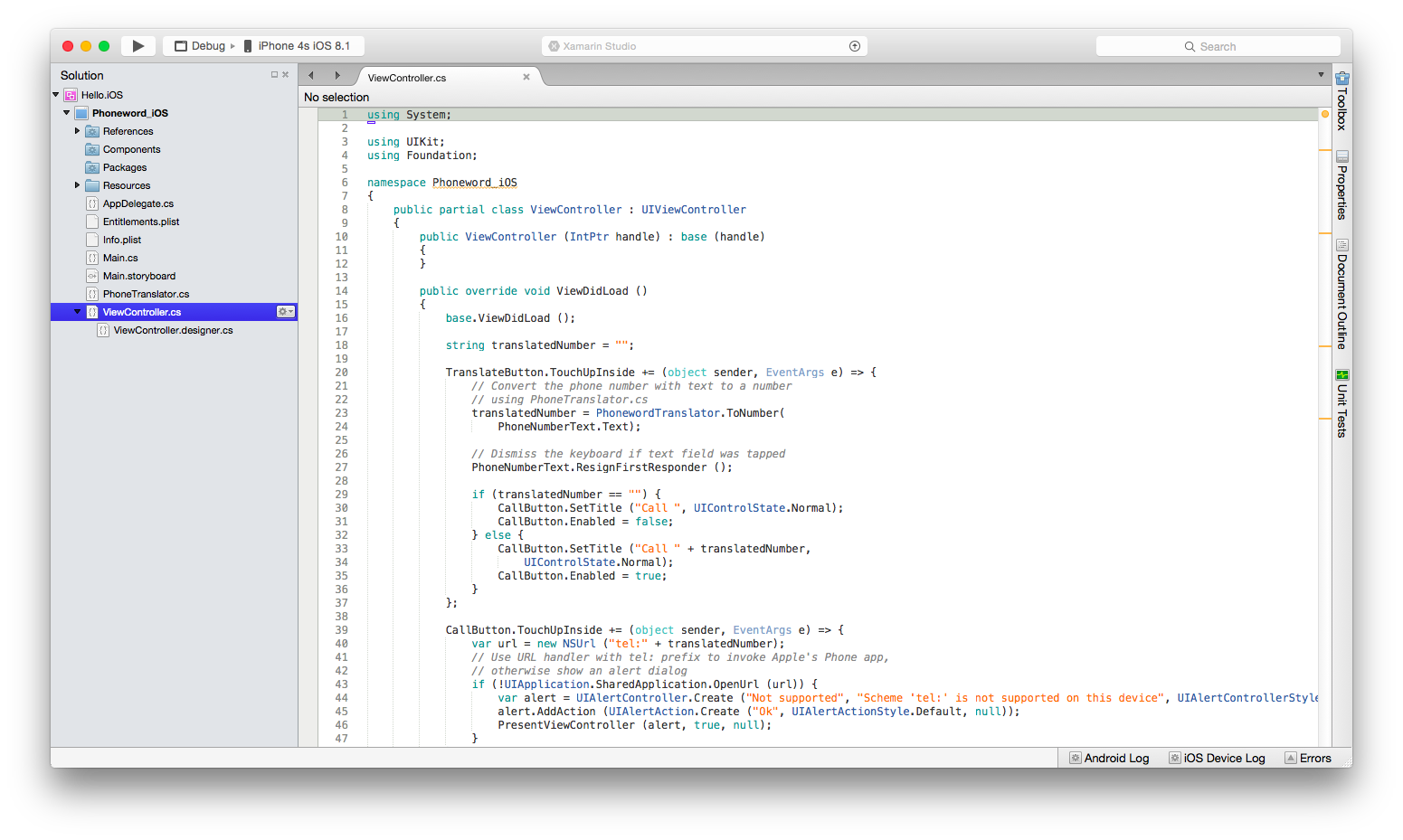Viewport: 1403px width, 840px height.
Task: Open the iOS Device Log pad
Action: tap(1217, 758)
